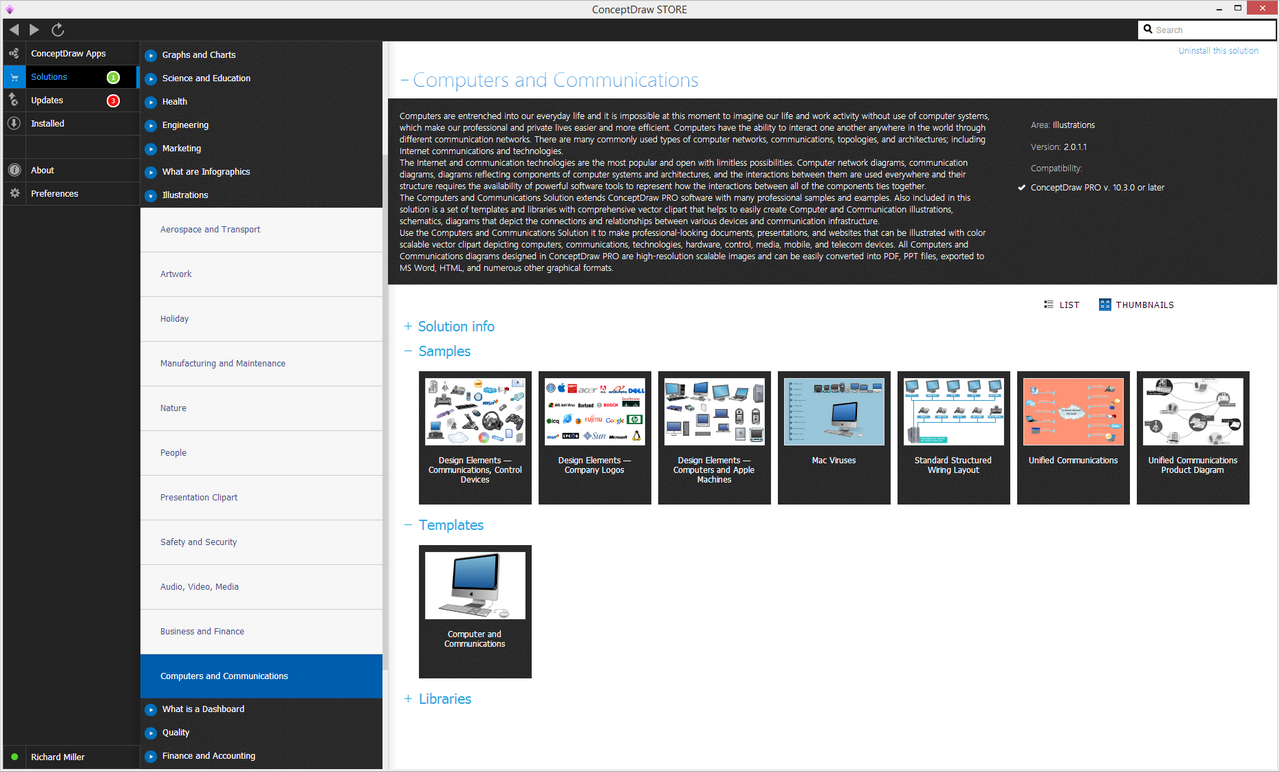1280x772 pixels.
Task: Collapse the Samples section
Action: [x=408, y=351]
